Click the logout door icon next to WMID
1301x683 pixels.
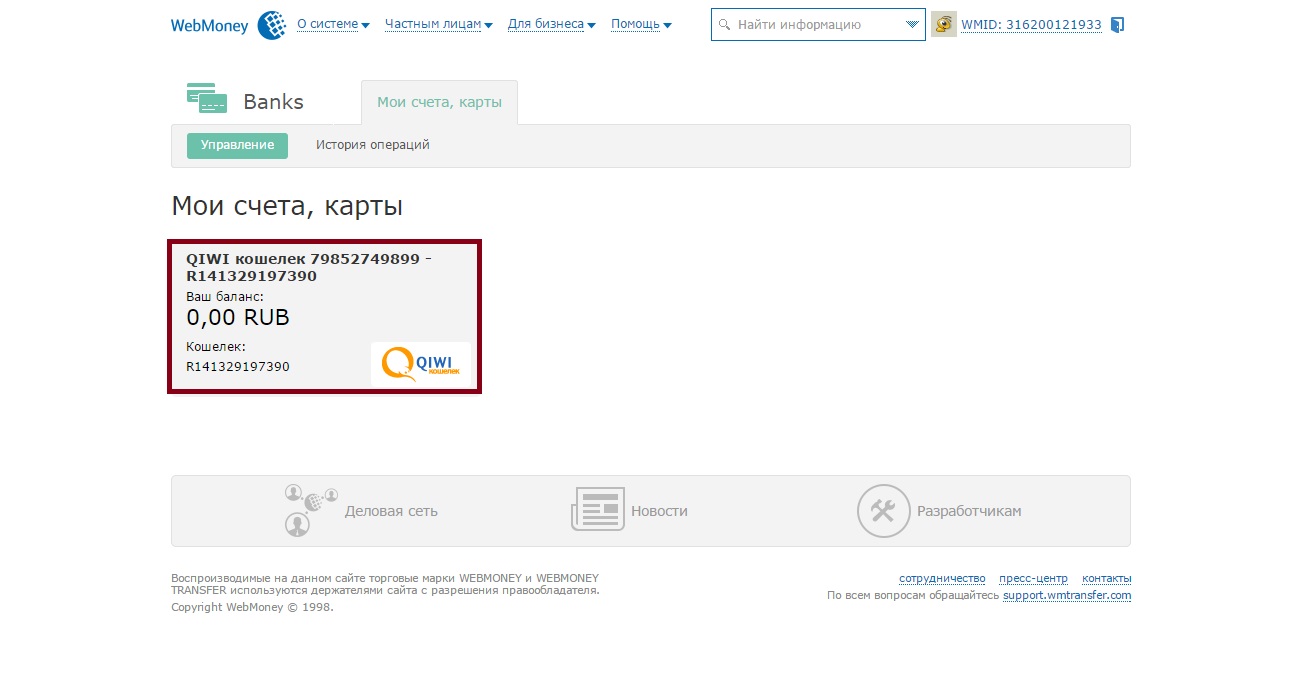(1117, 25)
